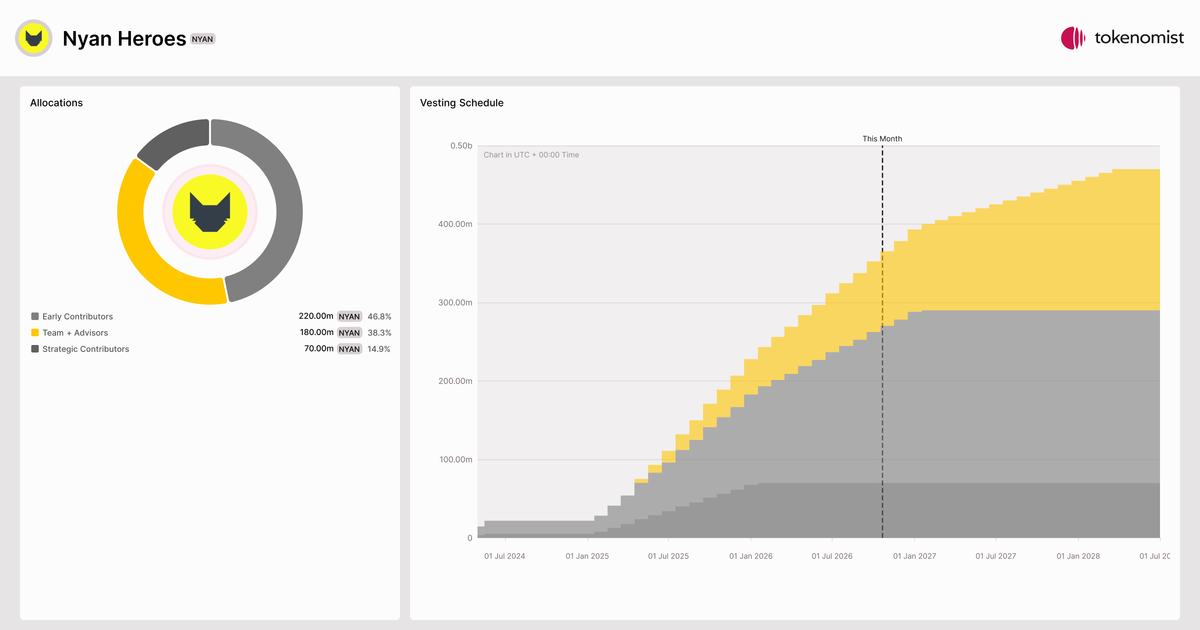Click the tokenomist brand logo icon
This screenshot has width=1200, height=630.
[1073, 38]
